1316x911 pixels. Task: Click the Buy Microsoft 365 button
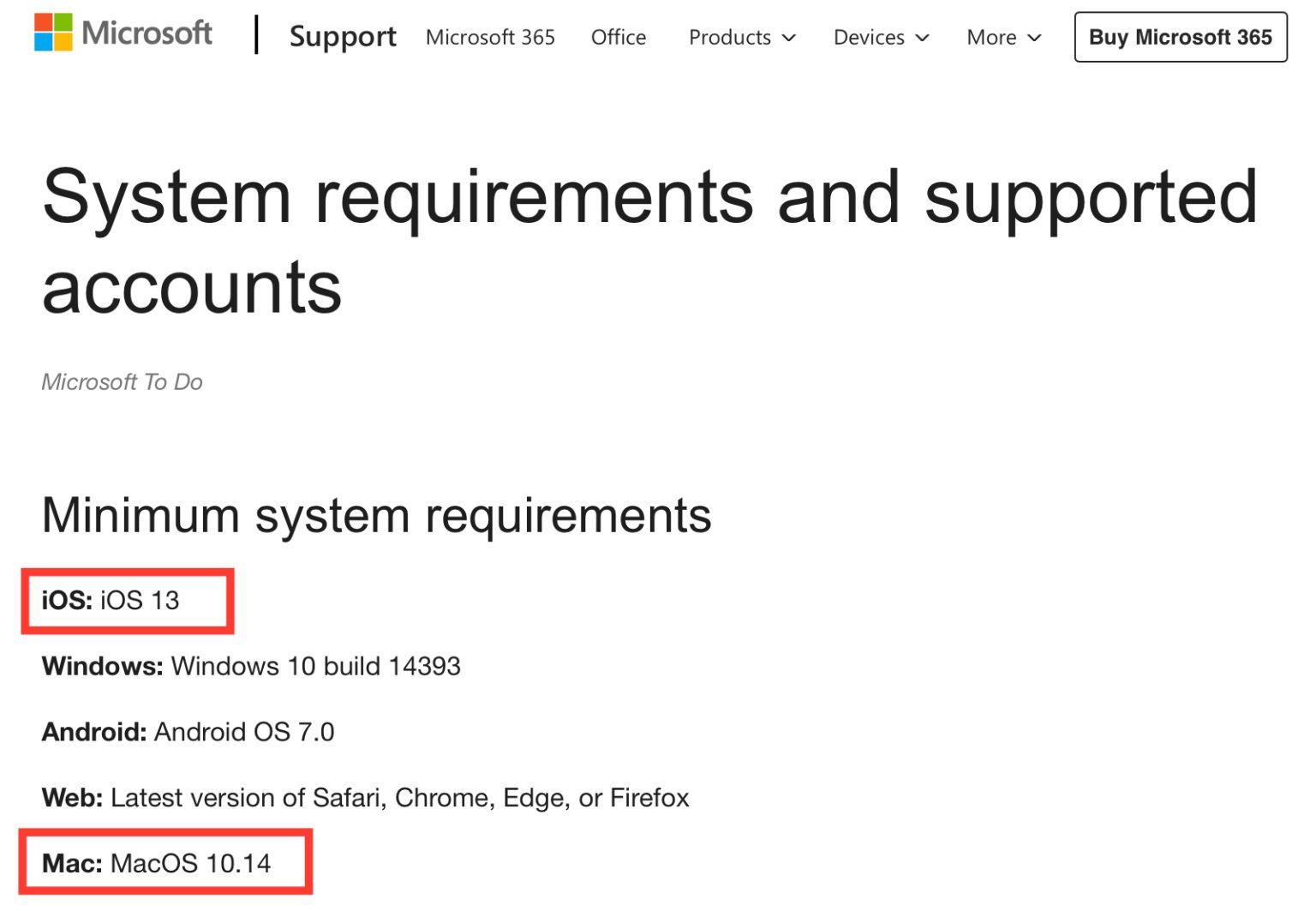1180,37
